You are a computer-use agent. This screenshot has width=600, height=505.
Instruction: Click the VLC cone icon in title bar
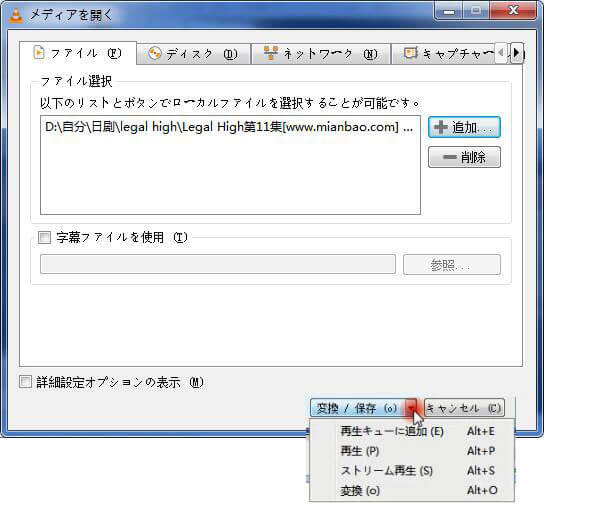(x=16, y=15)
